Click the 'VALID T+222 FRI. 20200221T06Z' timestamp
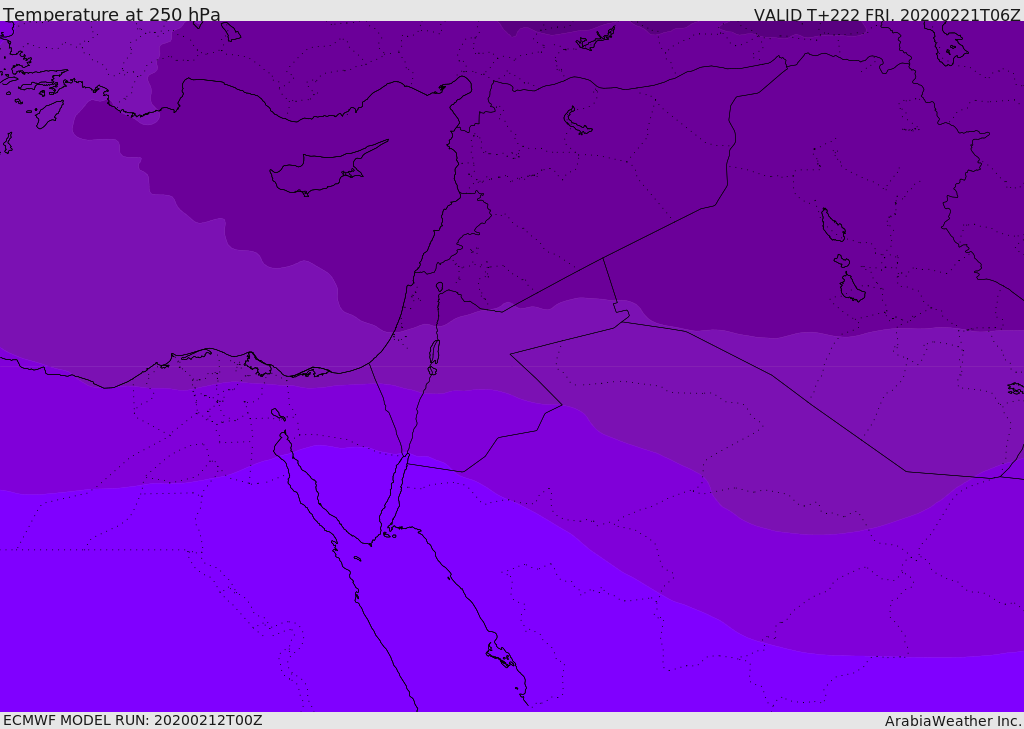1024x729 pixels. (x=887, y=14)
